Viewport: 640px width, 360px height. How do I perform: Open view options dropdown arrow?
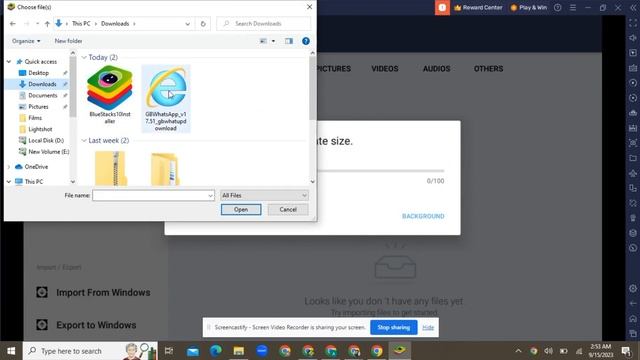pos(273,41)
